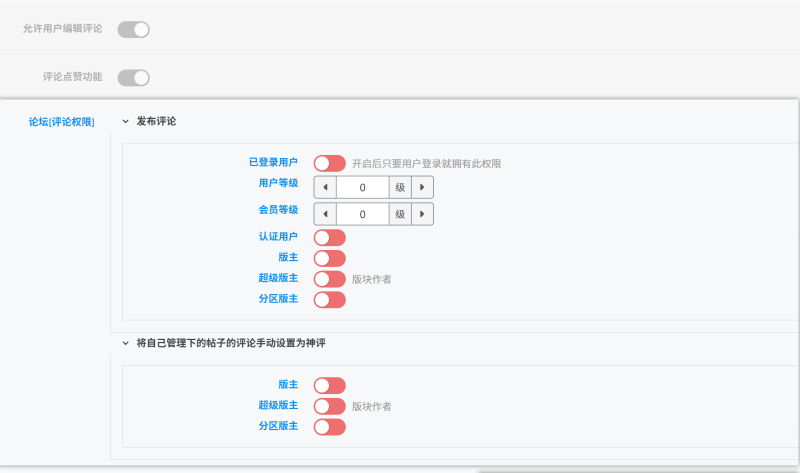Click the 会员等级 number input field

[x=362, y=214]
